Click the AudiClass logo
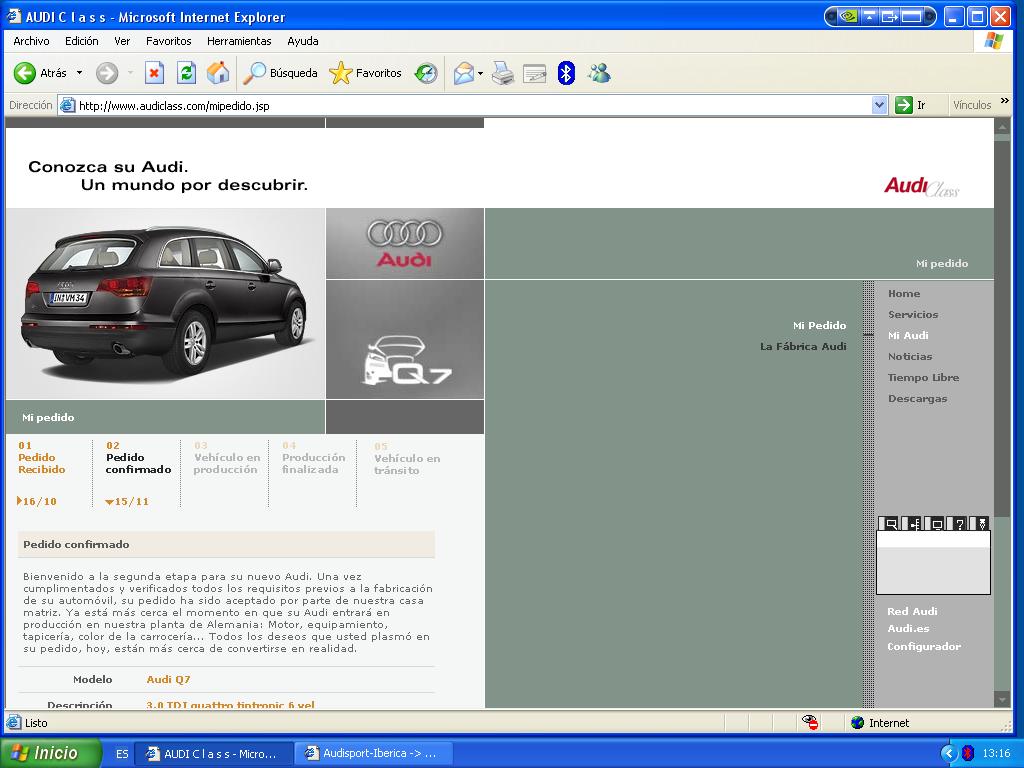This screenshot has height=768, width=1024. pos(921,187)
